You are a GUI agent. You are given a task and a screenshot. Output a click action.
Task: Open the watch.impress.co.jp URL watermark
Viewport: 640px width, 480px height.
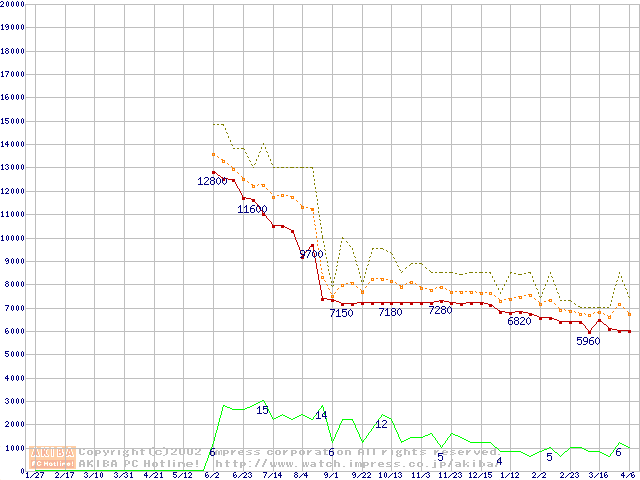point(355,464)
